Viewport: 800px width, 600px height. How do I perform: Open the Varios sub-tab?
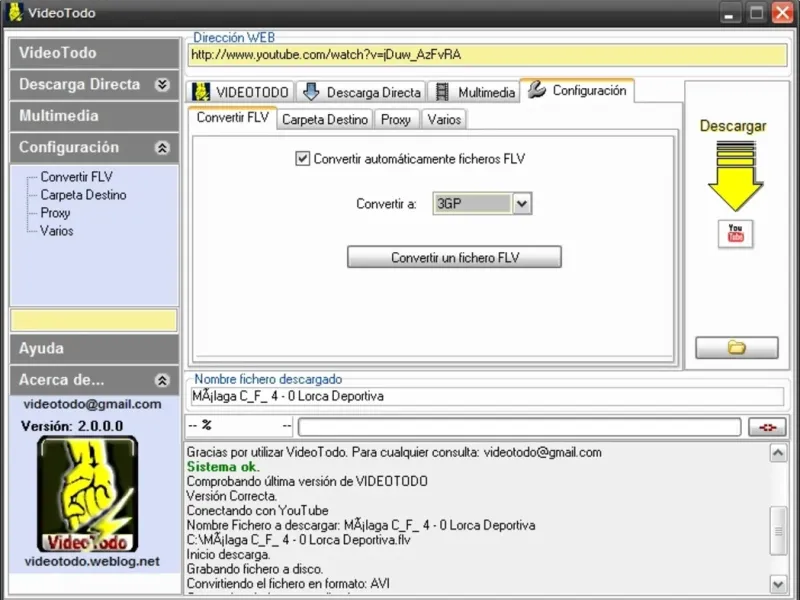click(444, 119)
